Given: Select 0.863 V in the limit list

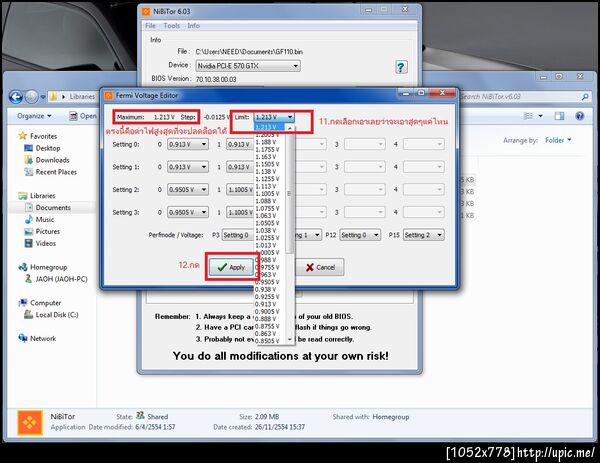Looking at the screenshot, I should coord(270,334).
